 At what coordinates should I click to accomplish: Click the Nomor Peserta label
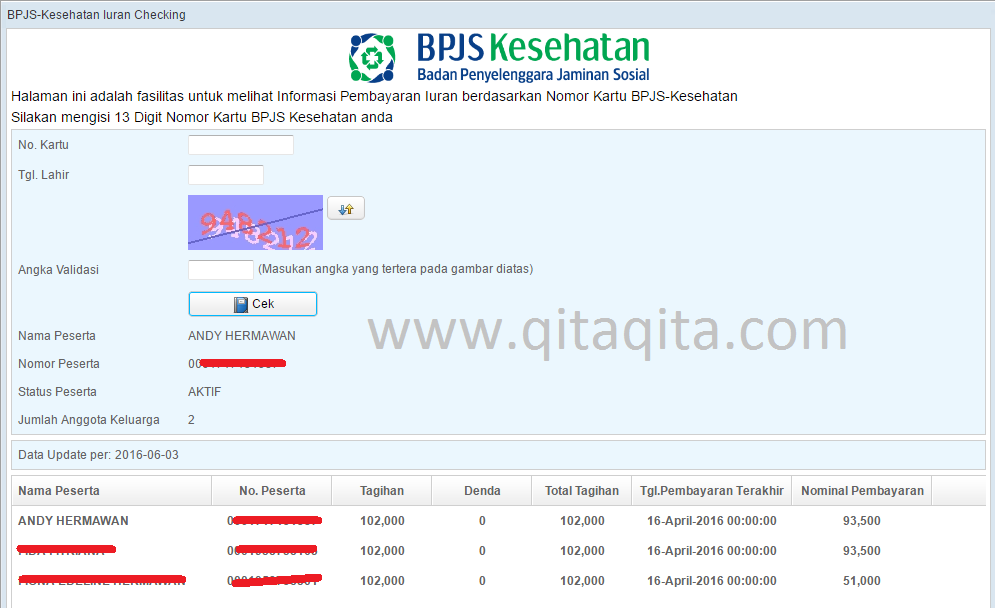click(x=59, y=364)
